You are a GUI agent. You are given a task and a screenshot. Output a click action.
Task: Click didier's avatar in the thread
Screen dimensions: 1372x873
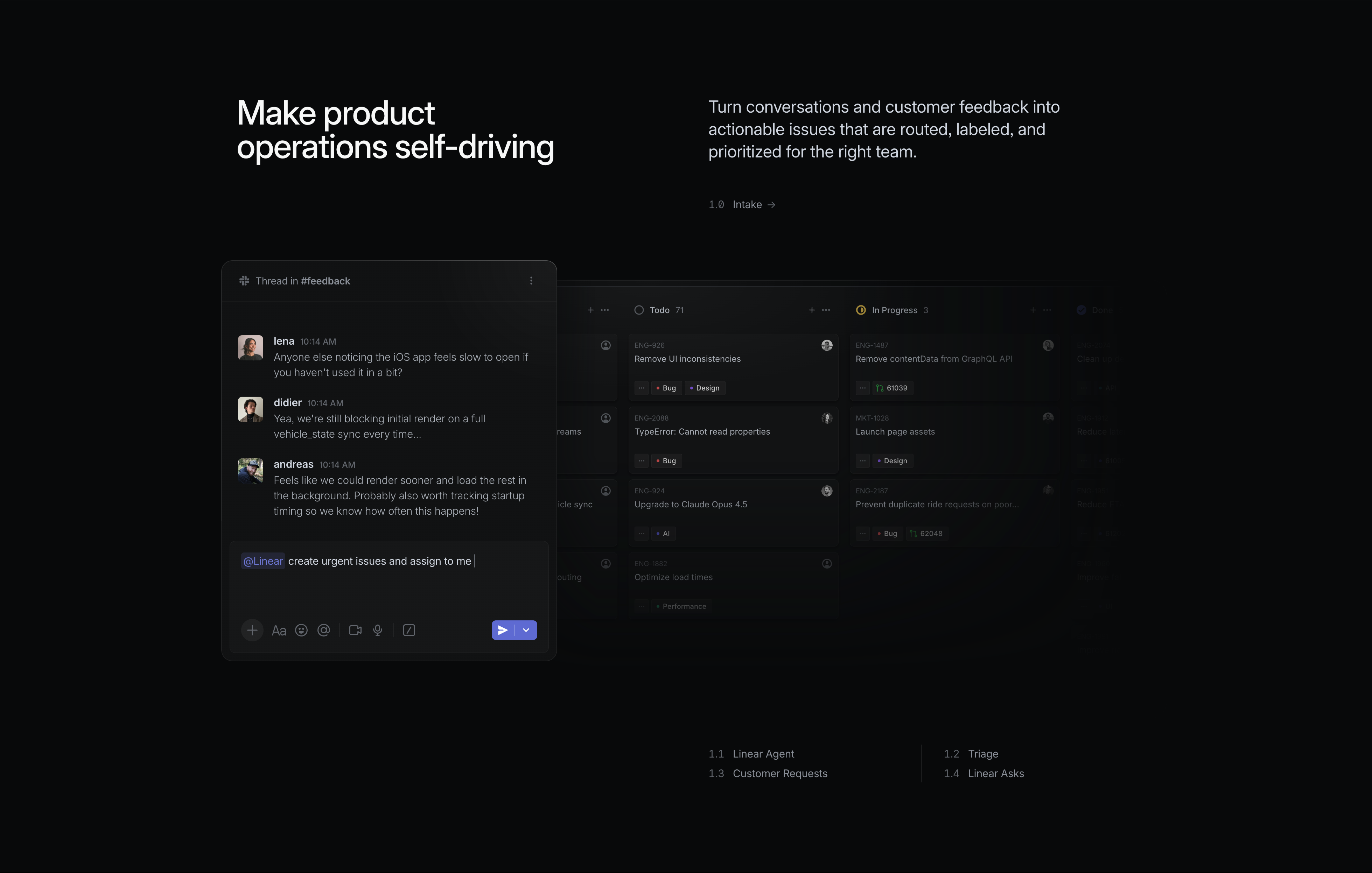pyautogui.click(x=251, y=409)
